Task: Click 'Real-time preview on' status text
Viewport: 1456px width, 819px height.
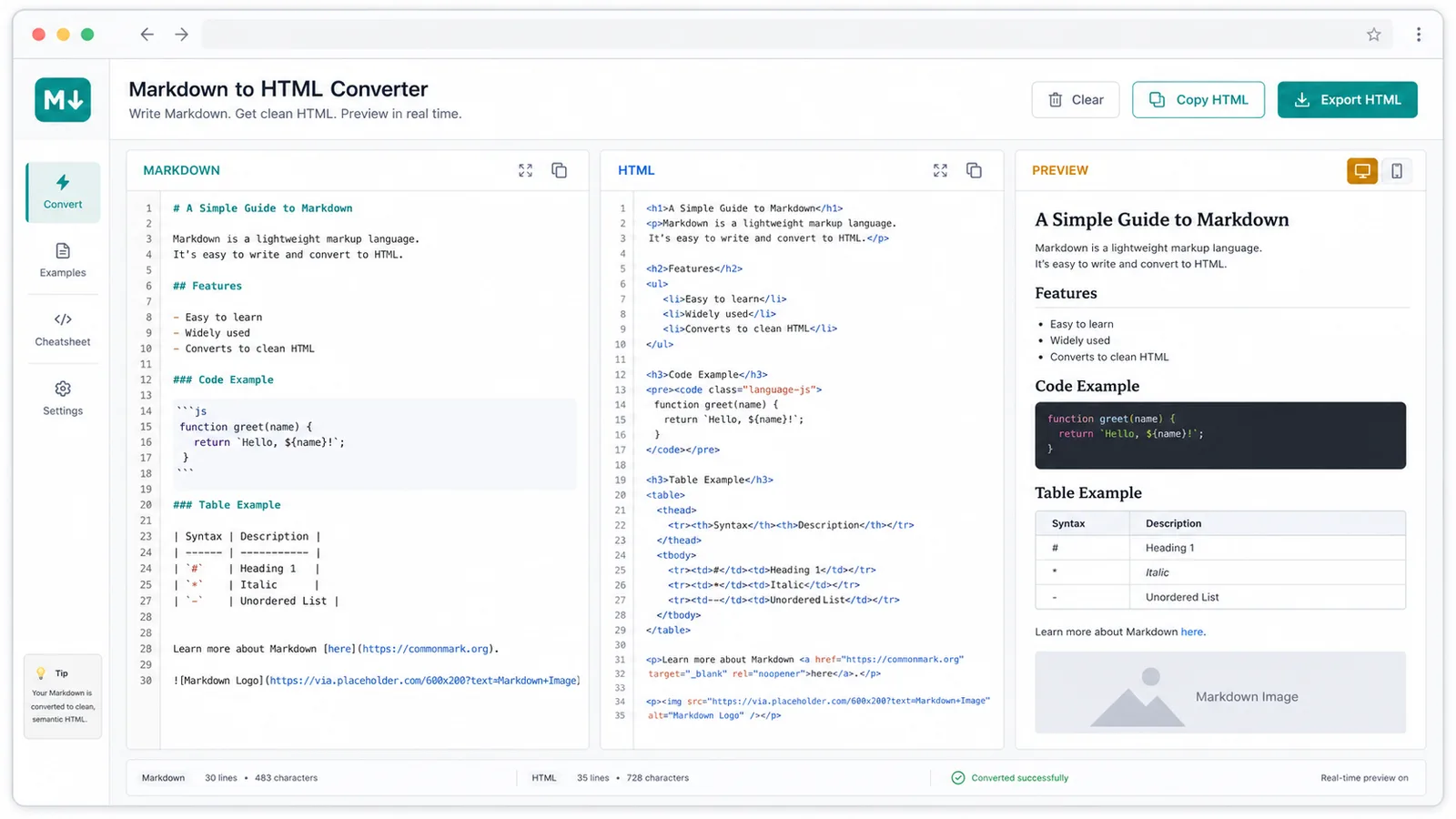Action: click(x=1364, y=778)
